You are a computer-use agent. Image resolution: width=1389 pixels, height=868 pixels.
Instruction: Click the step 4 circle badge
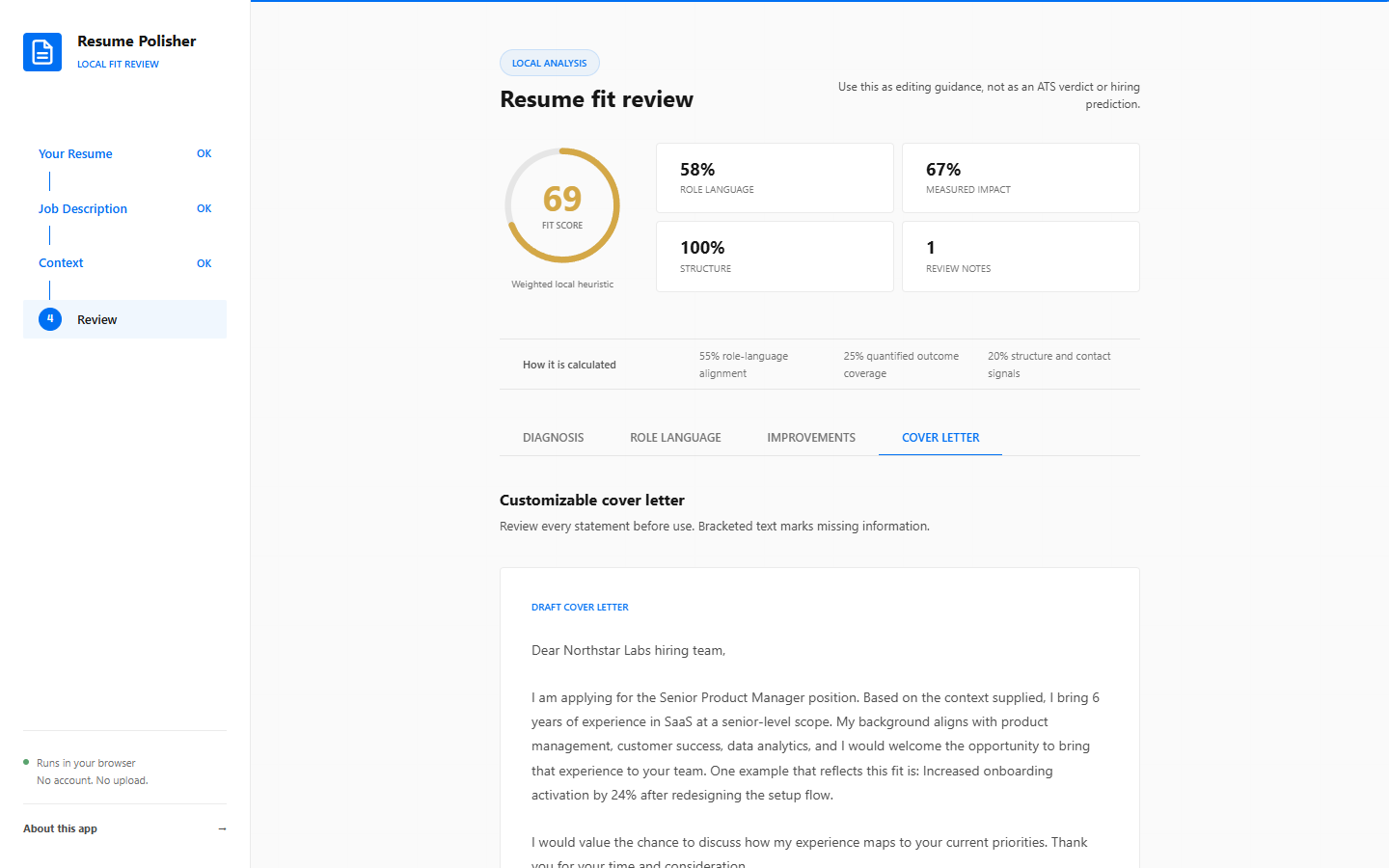point(50,319)
